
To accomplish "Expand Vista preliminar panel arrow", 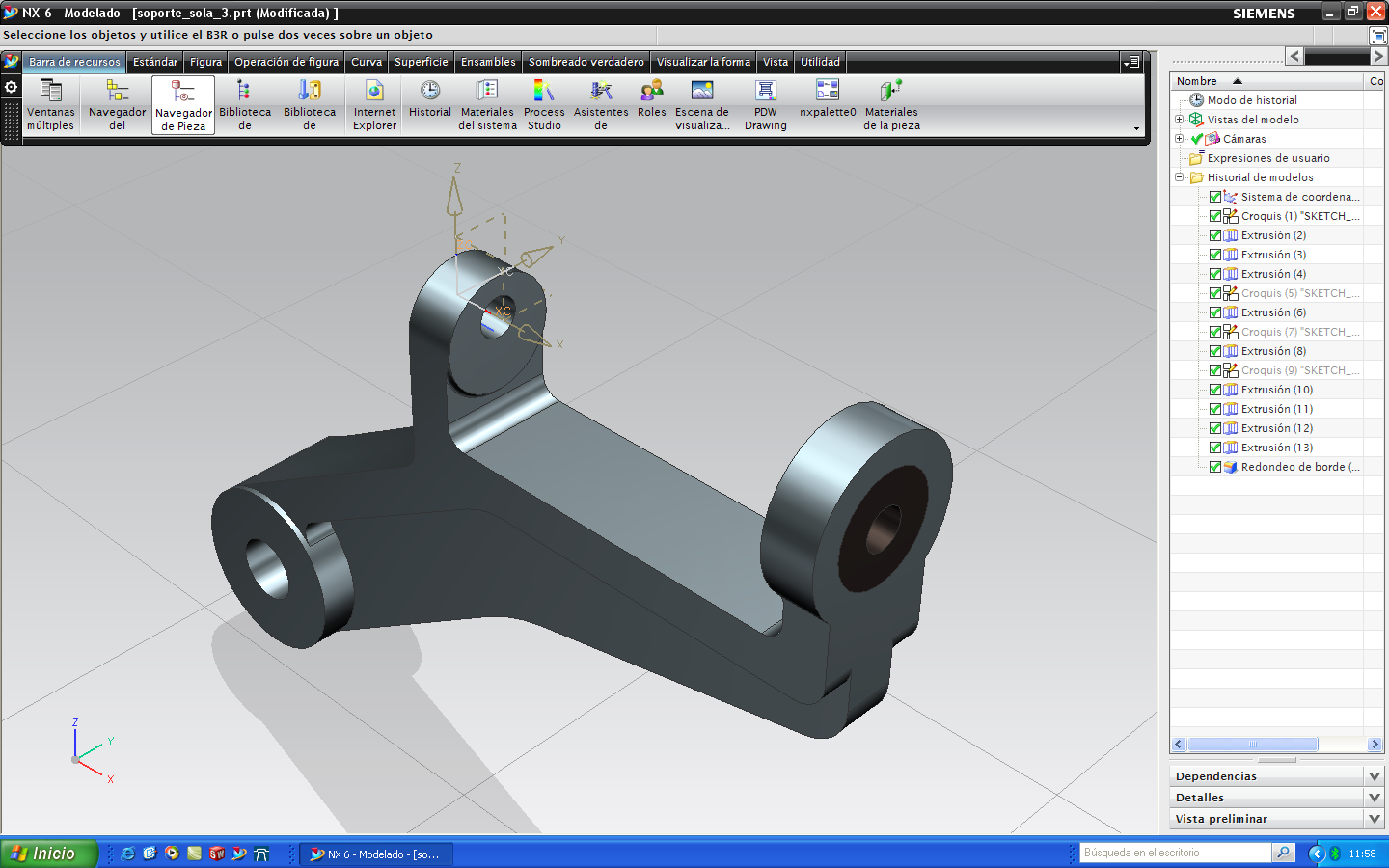I will [x=1375, y=819].
